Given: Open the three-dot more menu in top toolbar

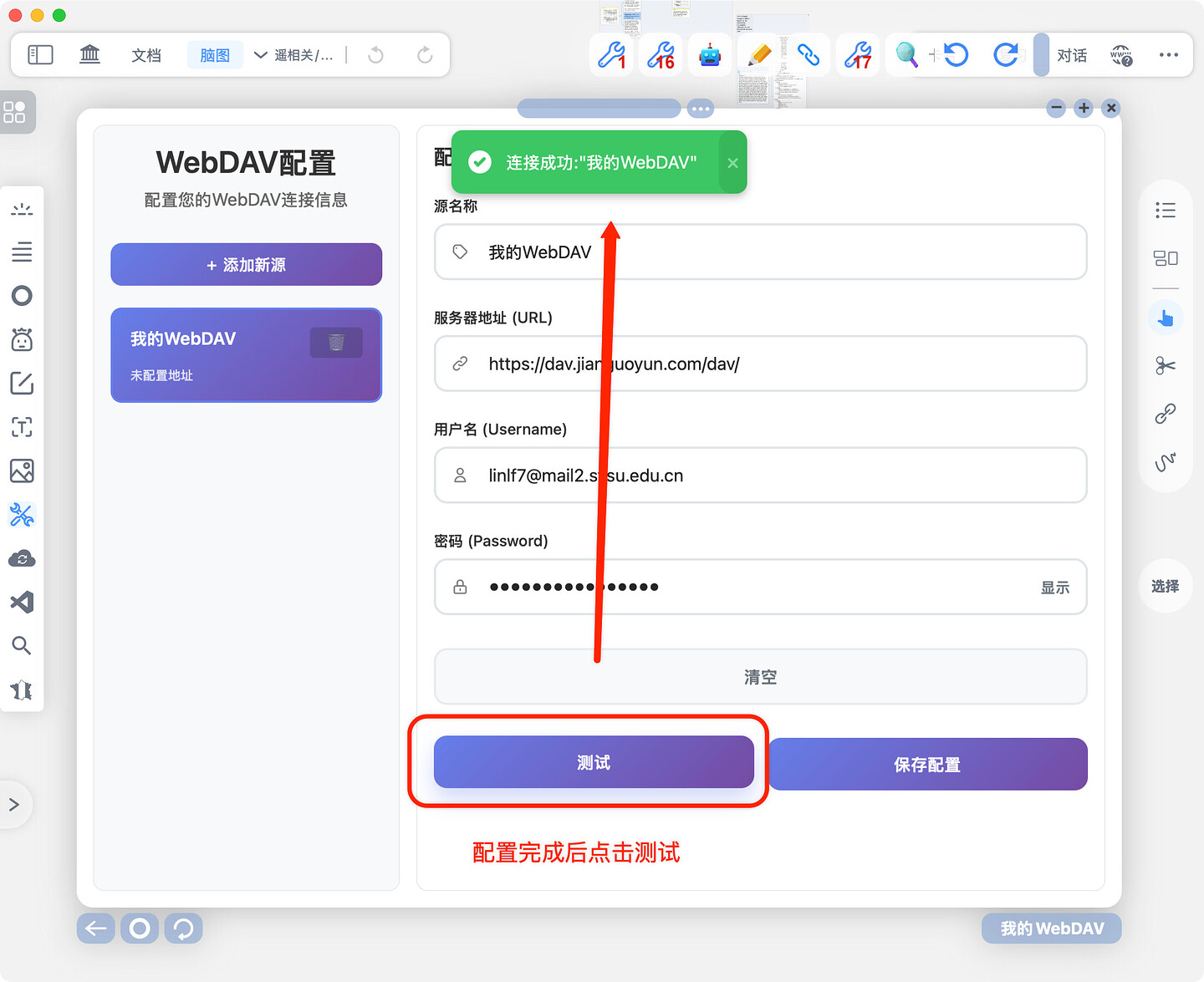Looking at the screenshot, I should (1169, 55).
